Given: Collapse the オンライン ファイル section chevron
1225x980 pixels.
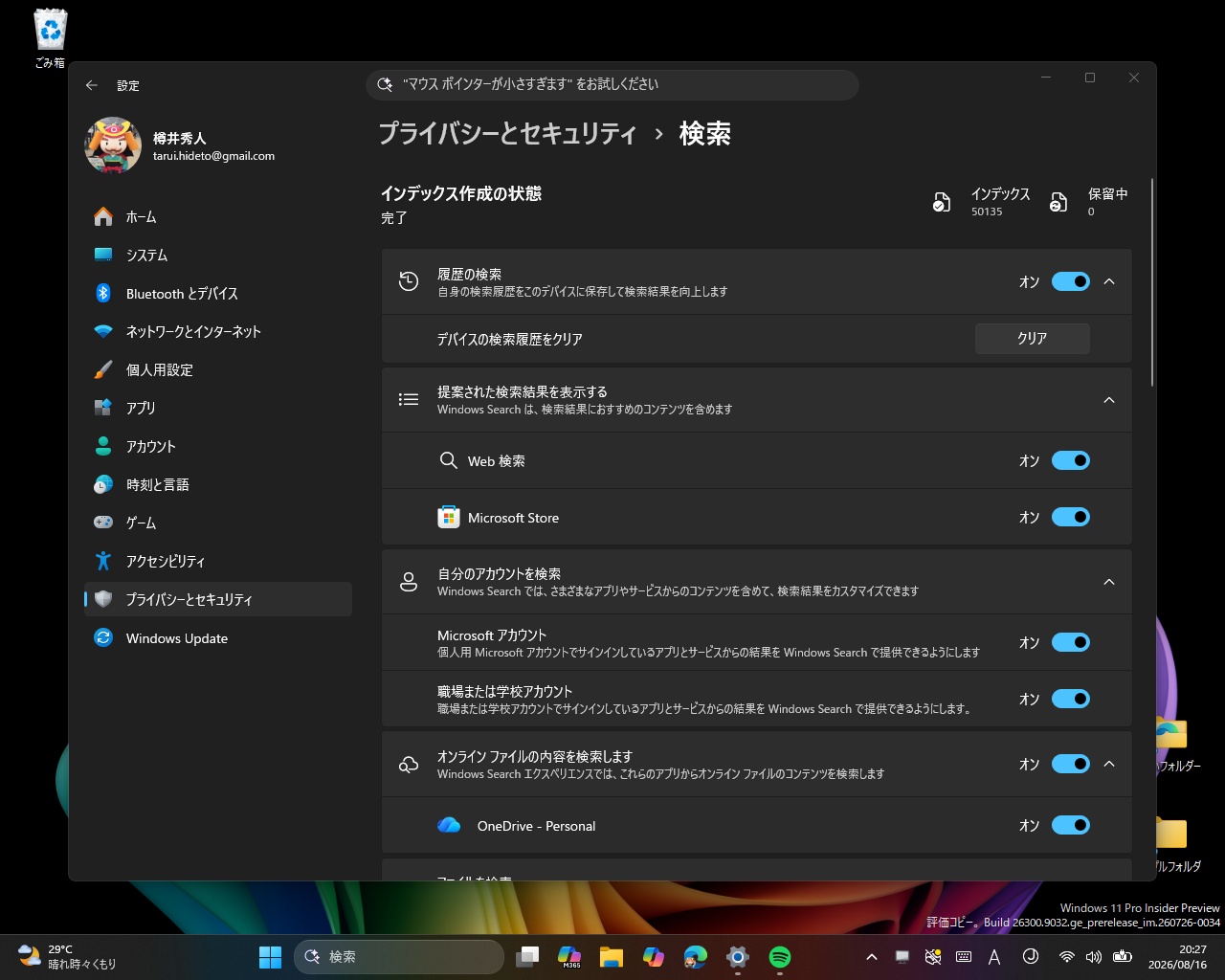Looking at the screenshot, I should coord(1109,764).
